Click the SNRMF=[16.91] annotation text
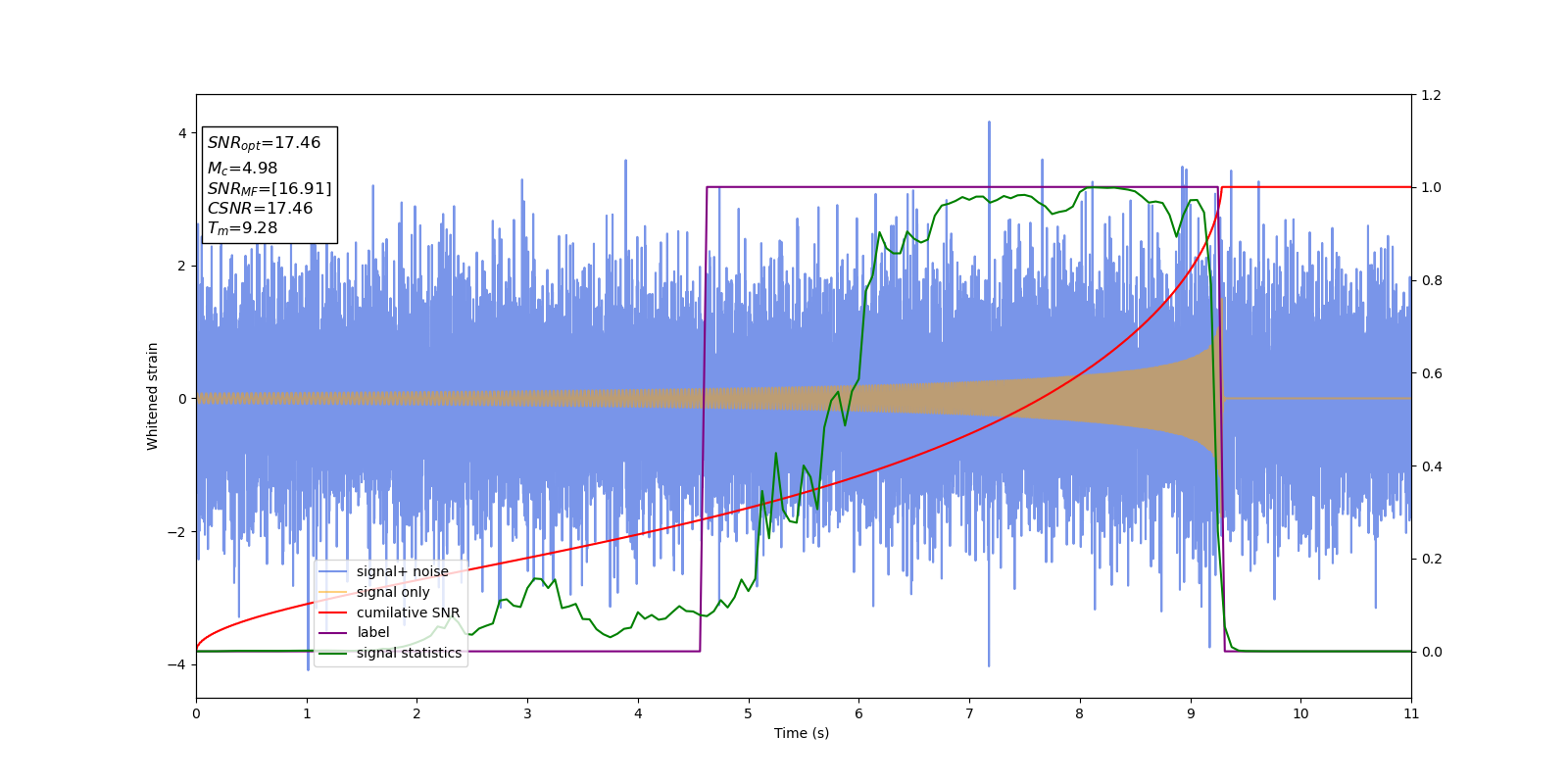Image resolution: width=1568 pixels, height=784 pixels. pyautogui.click(x=269, y=189)
